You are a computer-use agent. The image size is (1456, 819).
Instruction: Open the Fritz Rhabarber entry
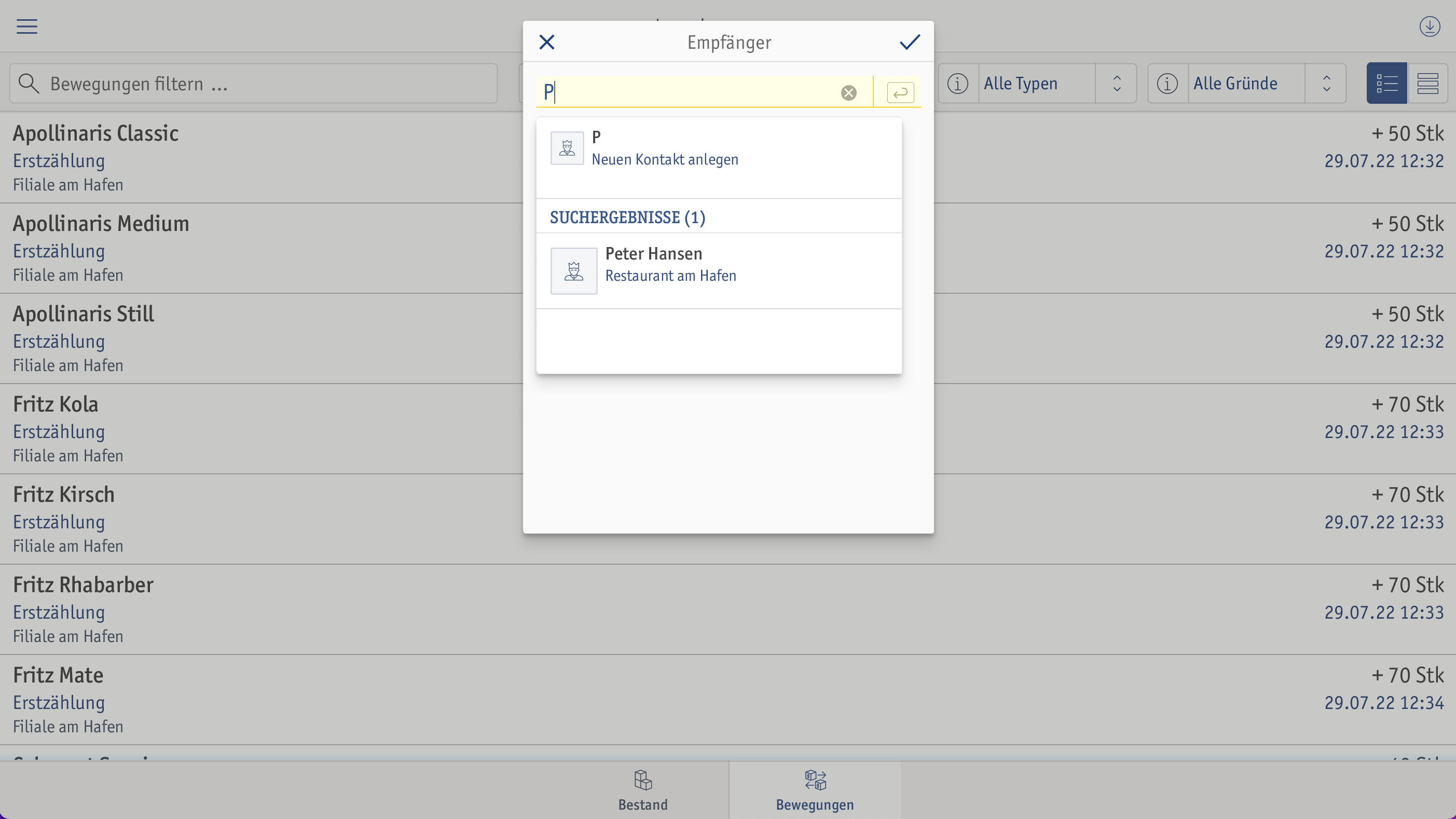728,610
